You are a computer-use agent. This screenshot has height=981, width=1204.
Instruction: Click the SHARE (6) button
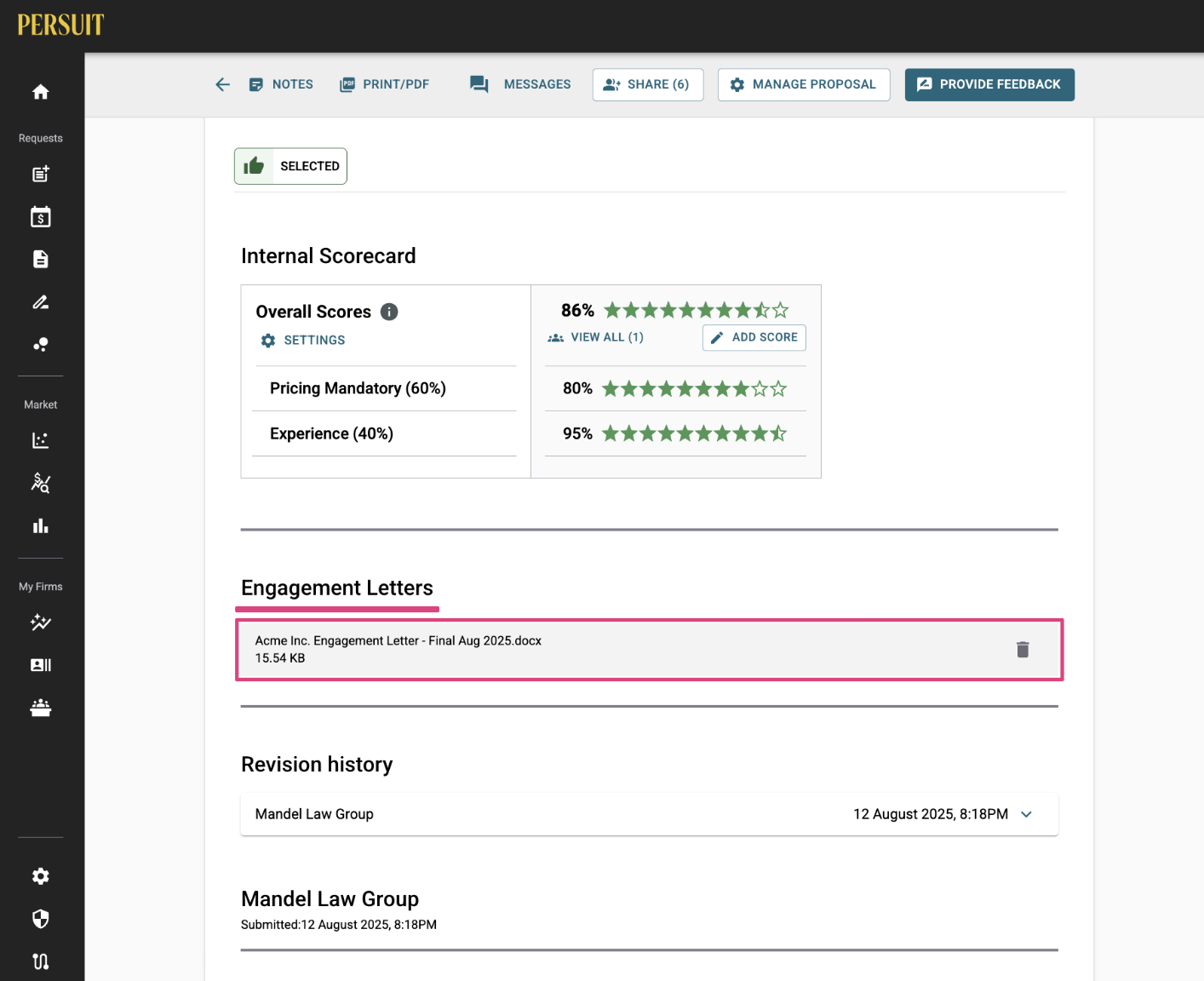648,84
